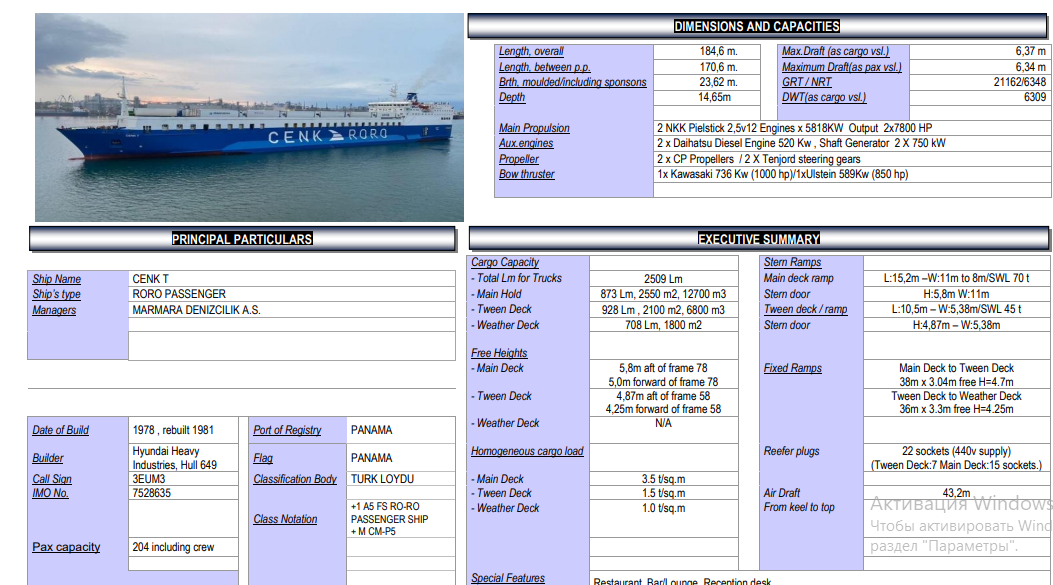This screenshot has height=585, width=1053.
Task: Select the CENK T ship name value
Action: pos(151,279)
